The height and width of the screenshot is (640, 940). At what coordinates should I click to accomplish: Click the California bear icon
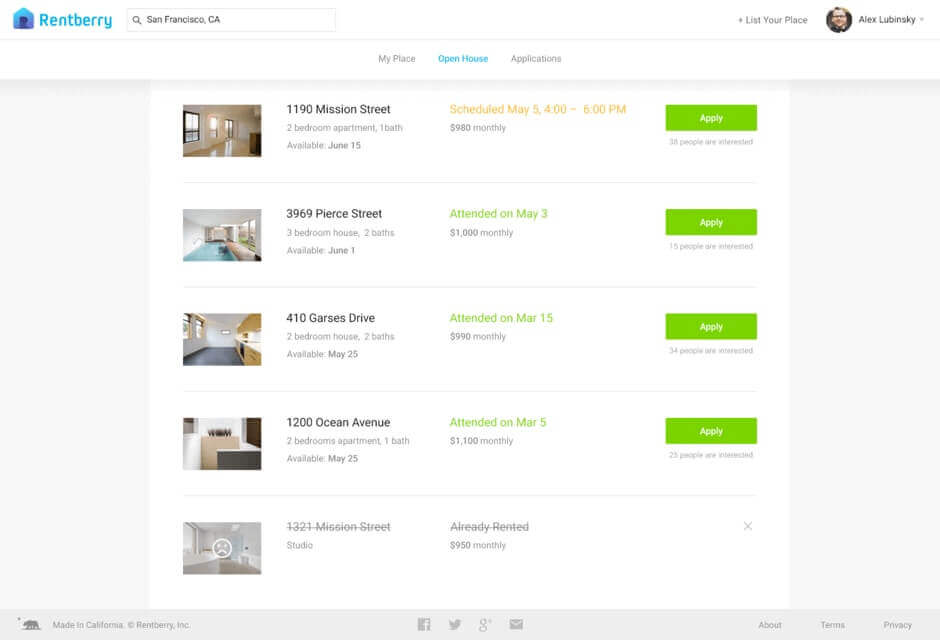pyautogui.click(x=31, y=625)
